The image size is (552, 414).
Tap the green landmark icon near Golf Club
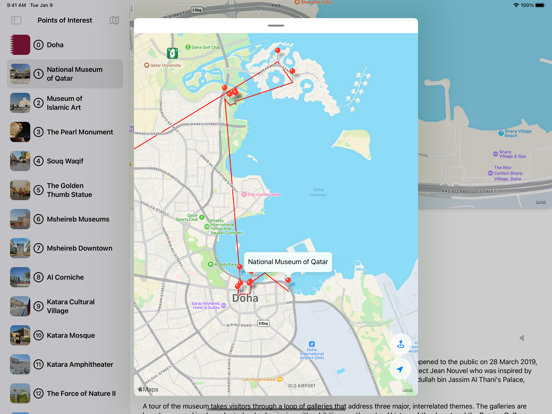172,53
